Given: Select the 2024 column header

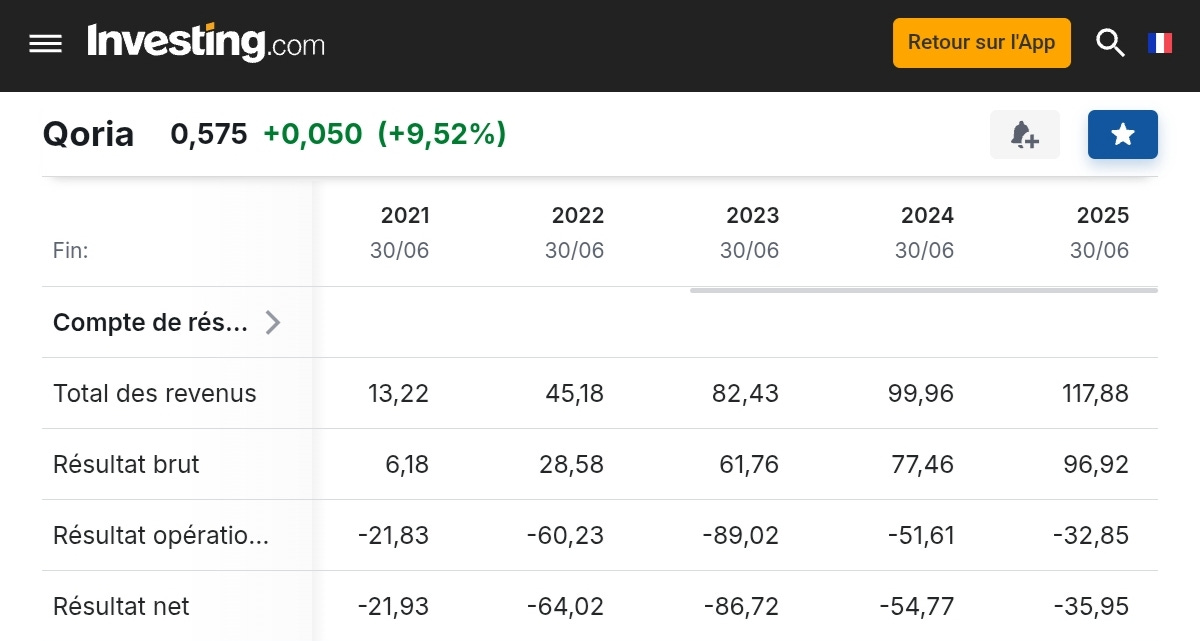Looking at the screenshot, I should tap(928, 215).
